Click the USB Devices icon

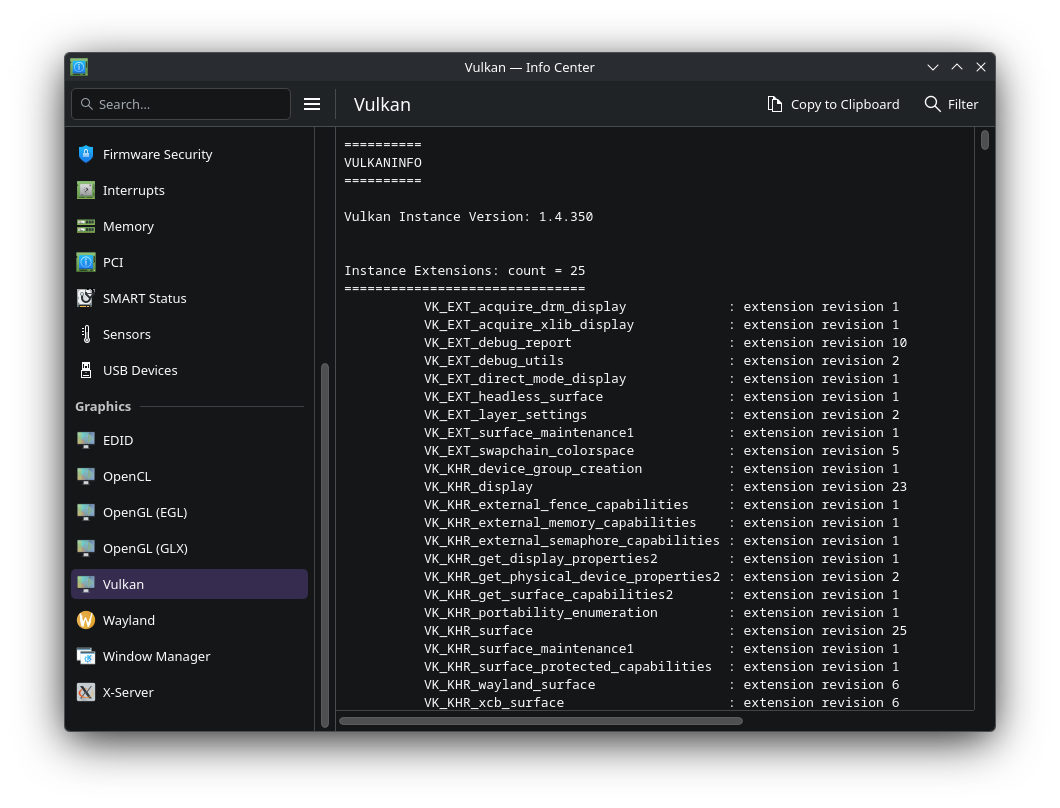click(86, 370)
